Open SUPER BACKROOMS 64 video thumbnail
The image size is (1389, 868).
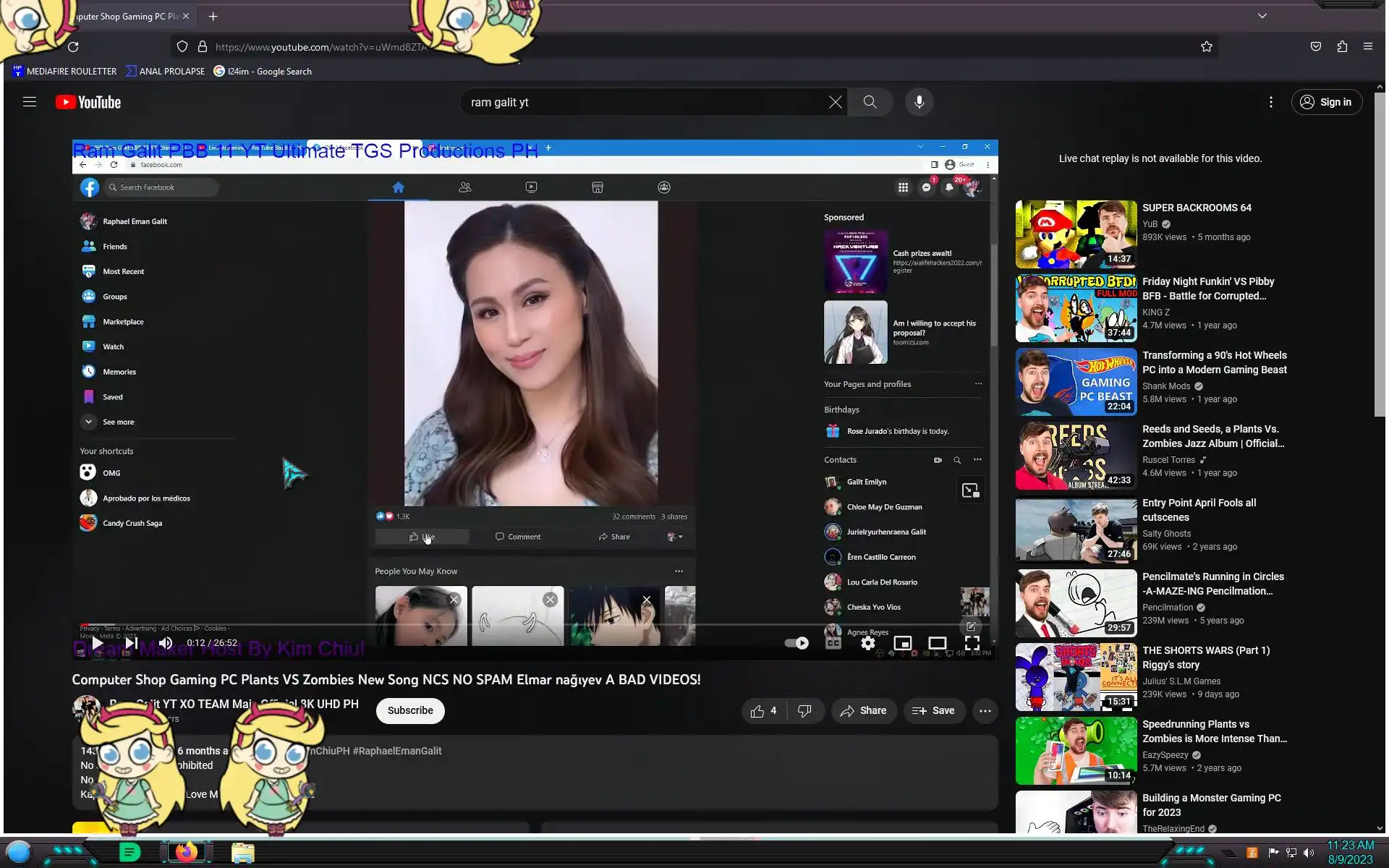coord(1076,234)
